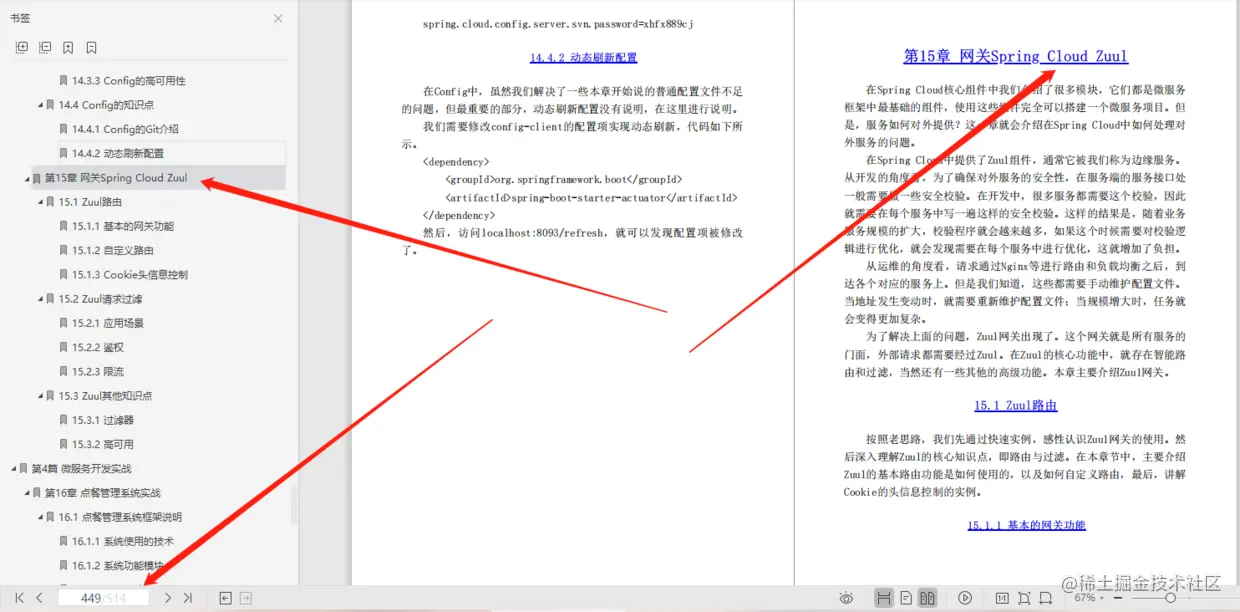Open bookmark 16.1.1 系统使用的技术
The height and width of the screenshot is (612, 1240).
(x=123, y=541)
